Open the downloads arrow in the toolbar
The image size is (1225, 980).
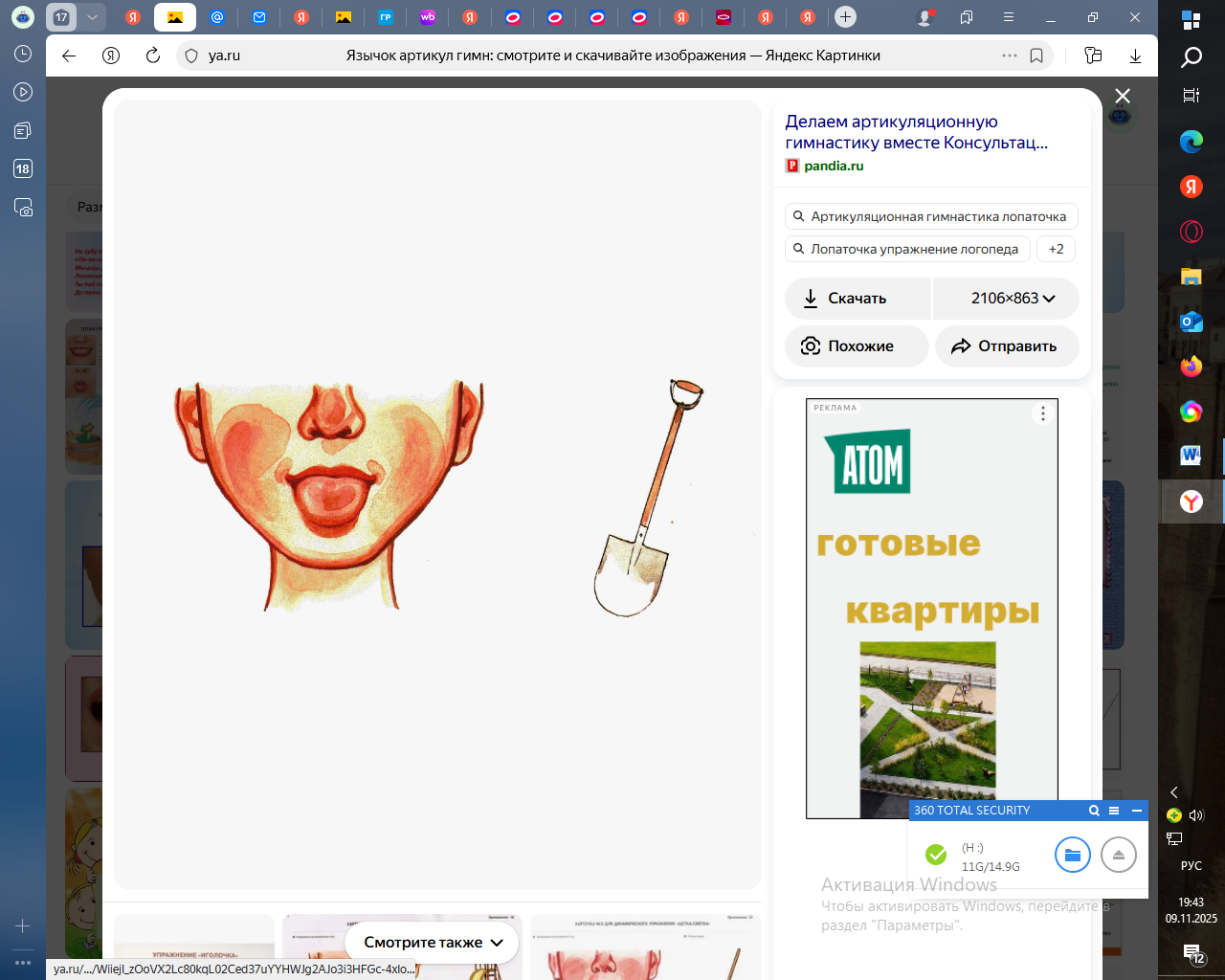point(1135,56)
